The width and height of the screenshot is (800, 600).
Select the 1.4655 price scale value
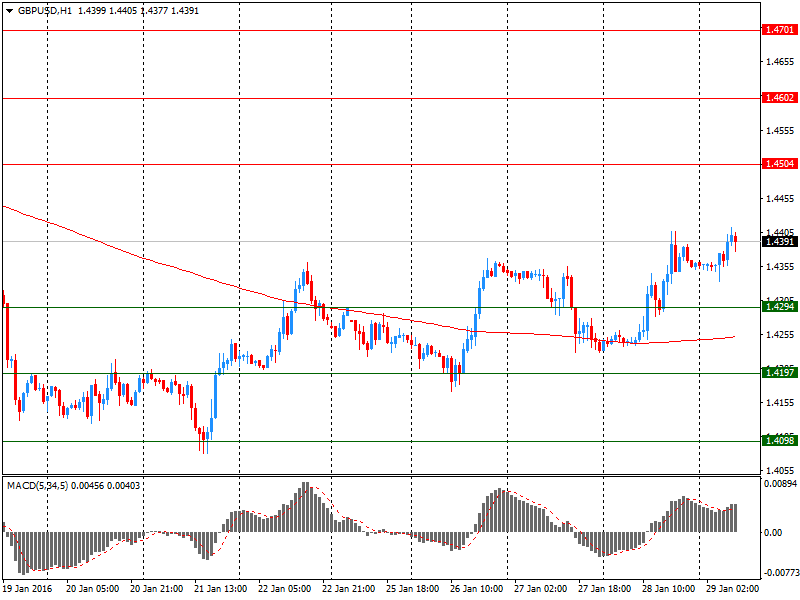[780, 62]
